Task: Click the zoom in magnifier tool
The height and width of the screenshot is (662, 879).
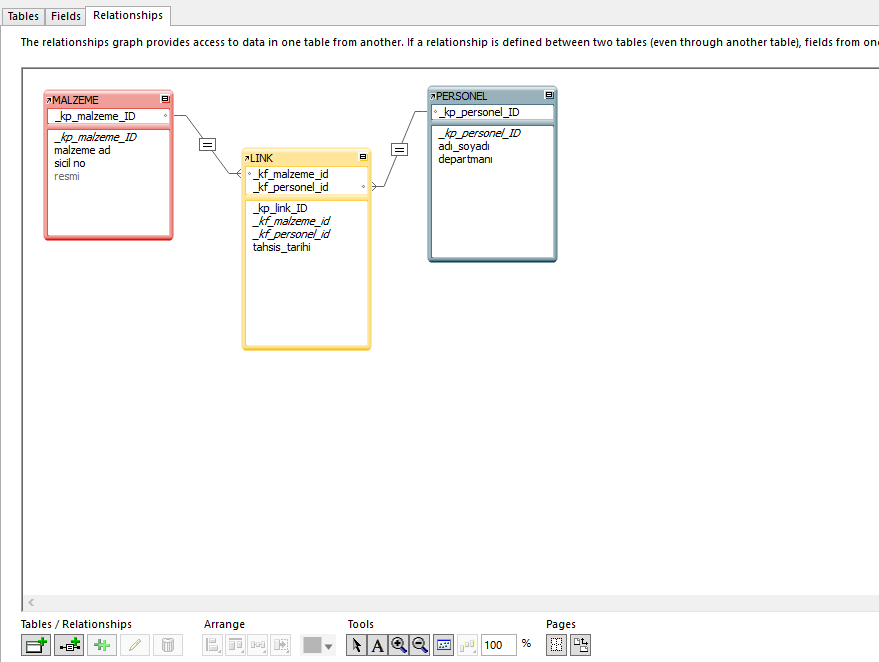Action: pyautogui.click(x=399, y=645)
